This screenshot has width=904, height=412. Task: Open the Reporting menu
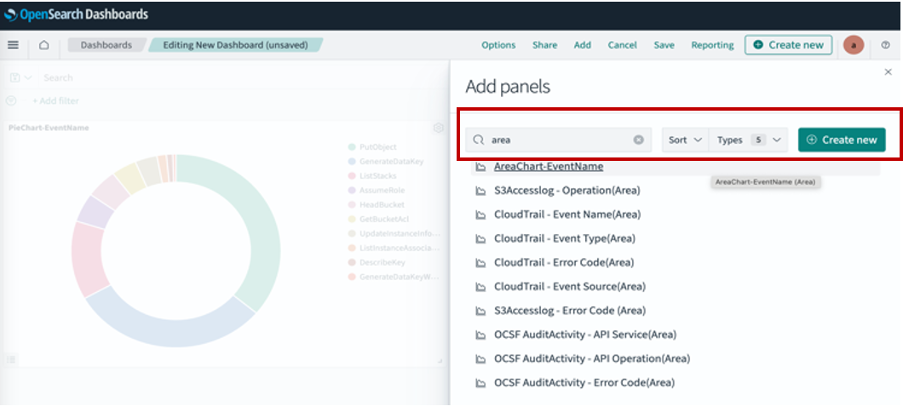coord(713,45)
